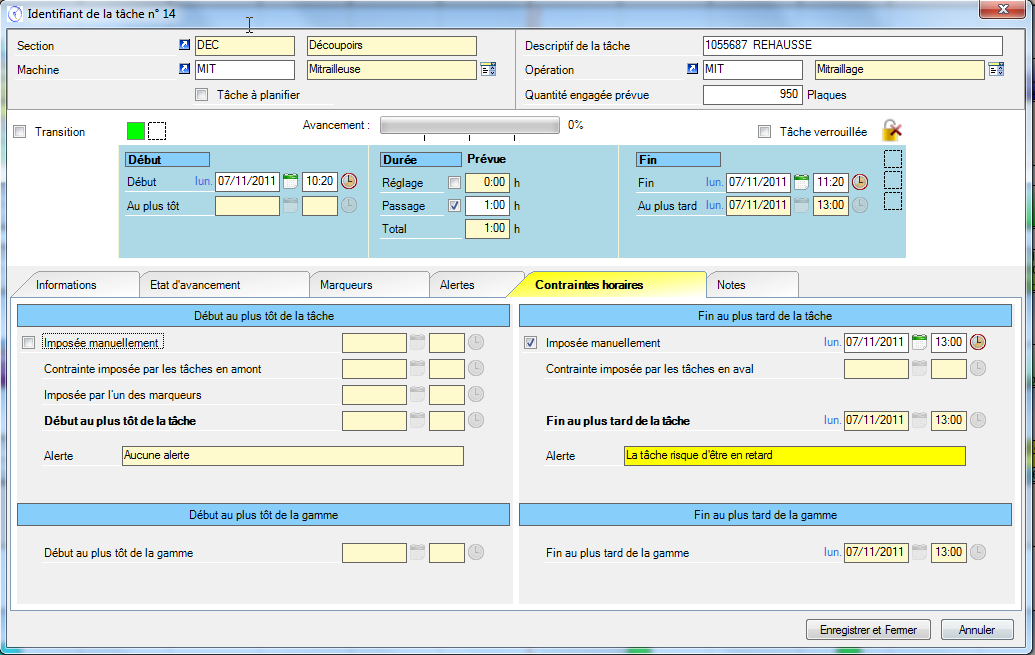Click clock icon of Début imposée manuellement row
This screenshot has height=655, width=1035.
[x=475, y=342]
